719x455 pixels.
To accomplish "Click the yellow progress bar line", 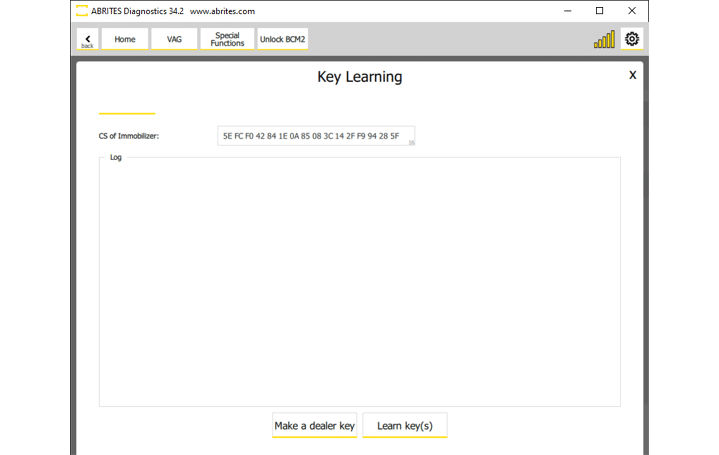I will click(126, 113).
